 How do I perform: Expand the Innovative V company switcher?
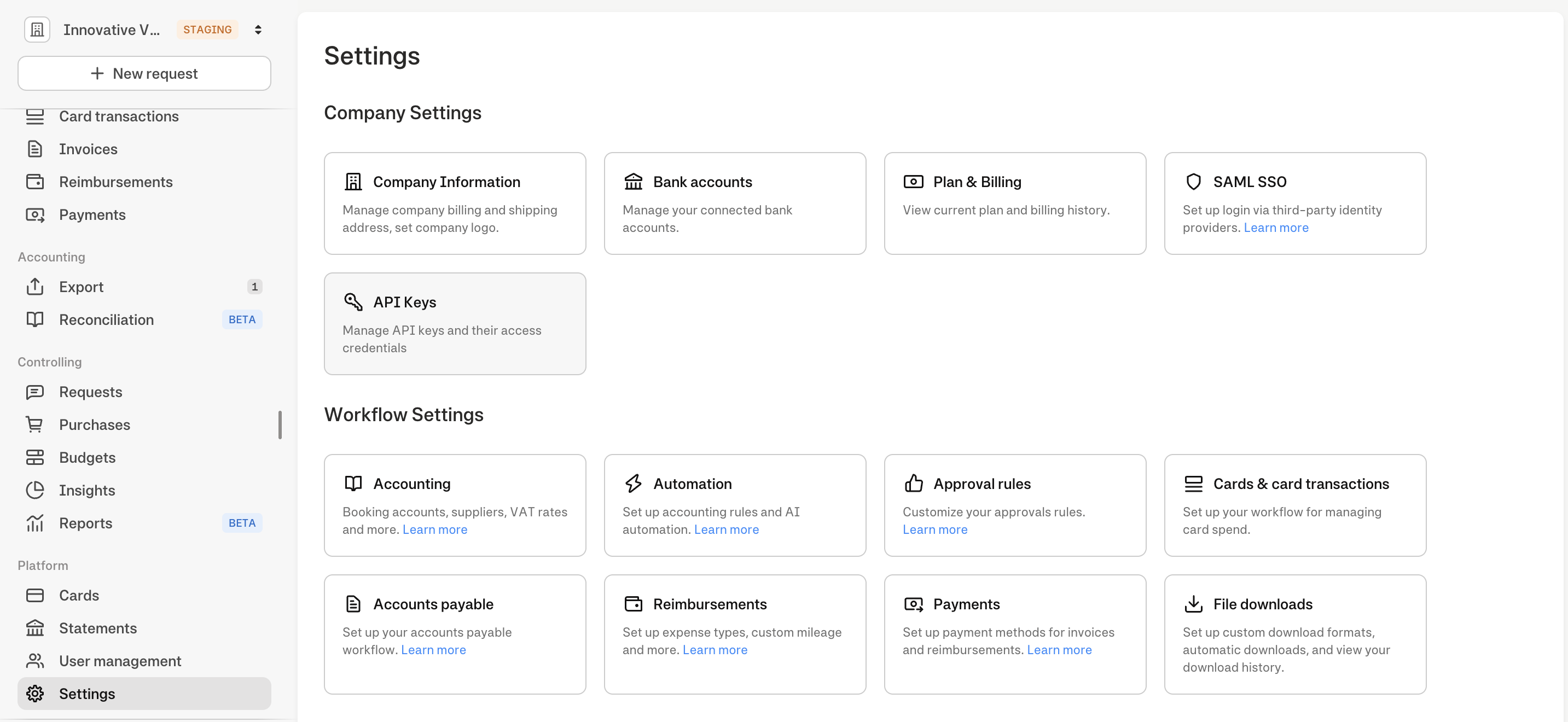[x=258, y=28]
